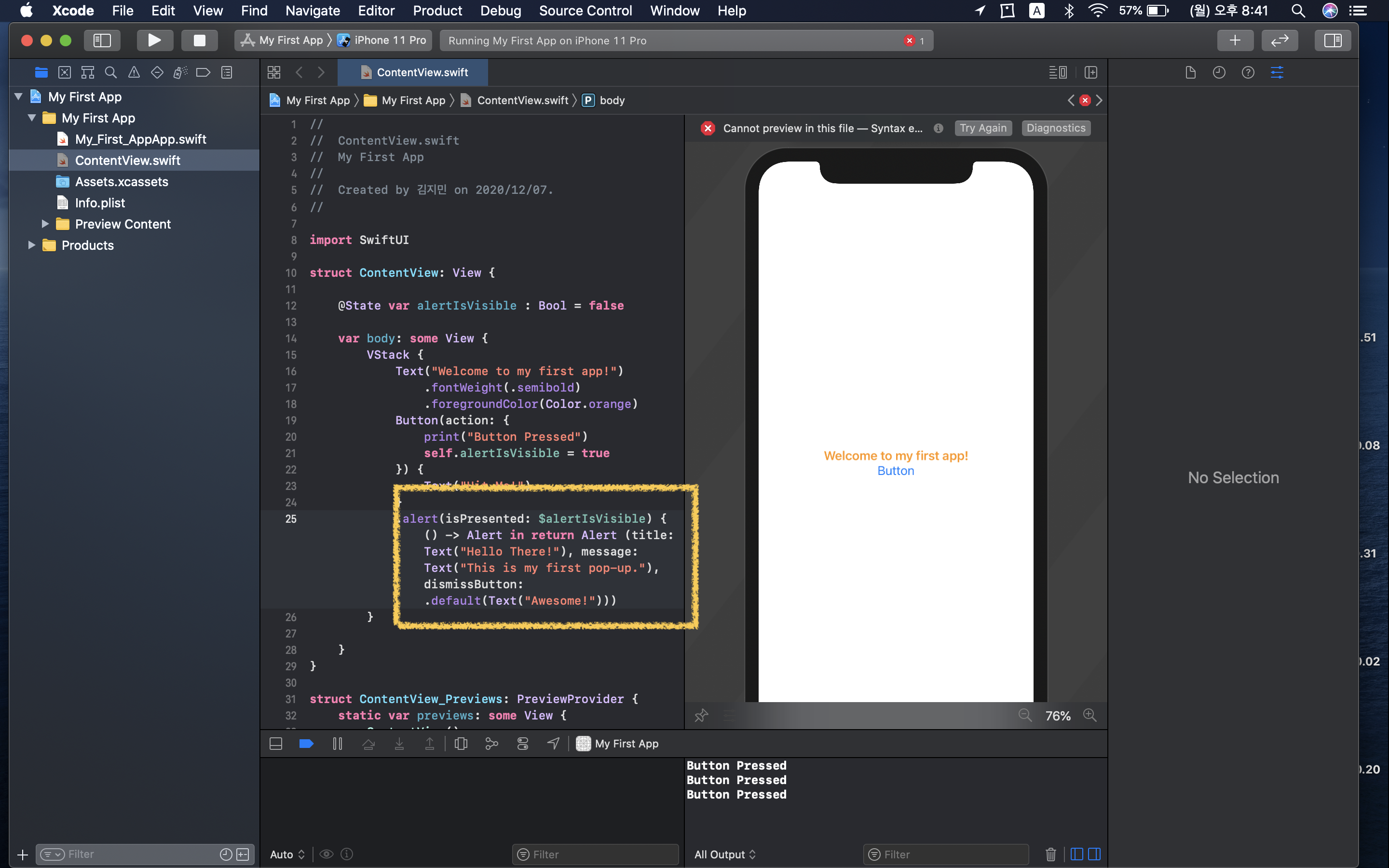Open Debug Memory Graph

pyautogui.click(x=491, y=744)
